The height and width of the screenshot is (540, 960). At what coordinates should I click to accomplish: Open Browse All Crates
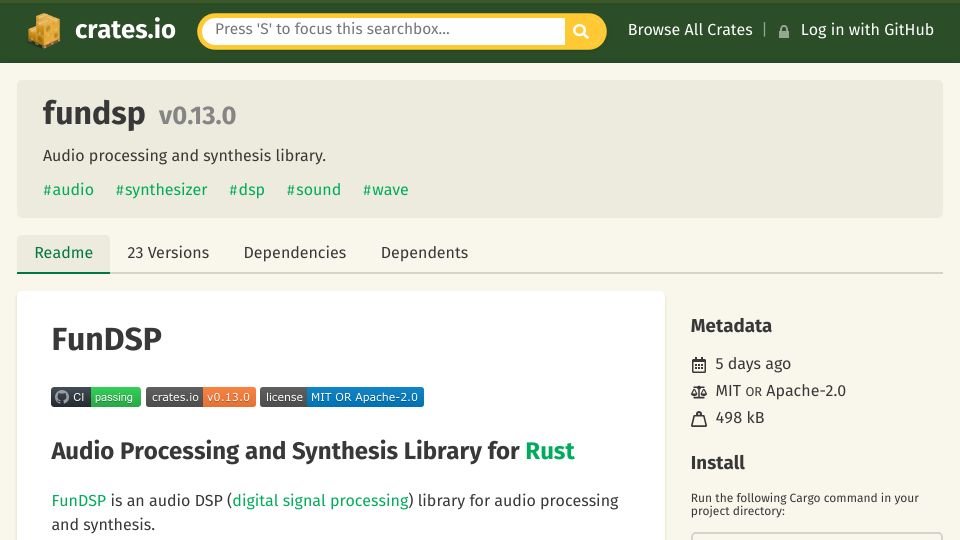click(x=690, y=29)
